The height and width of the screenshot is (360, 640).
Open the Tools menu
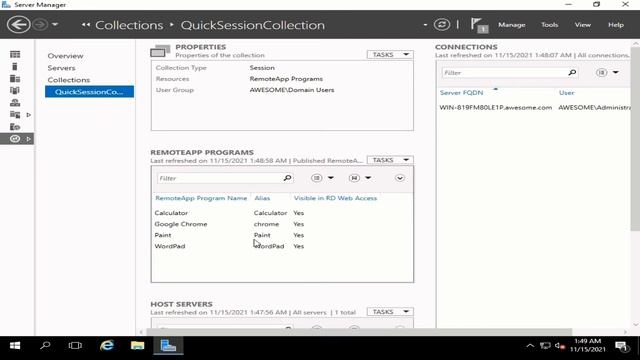coord(549,25)
